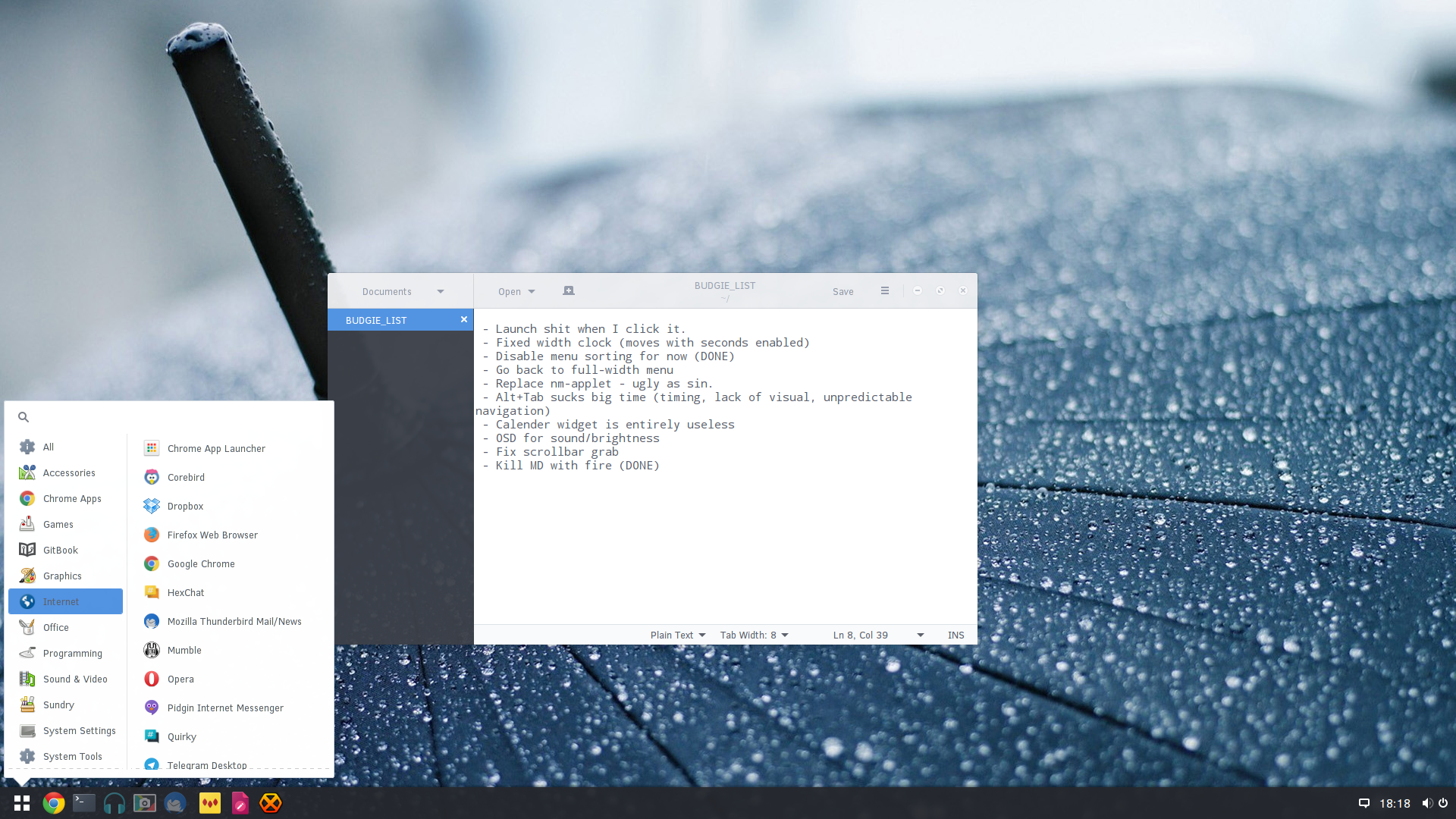Open the Plain Text language dropdown
Image resolution: width=1456 pixels, height=819 pixels.
[678, 635]
